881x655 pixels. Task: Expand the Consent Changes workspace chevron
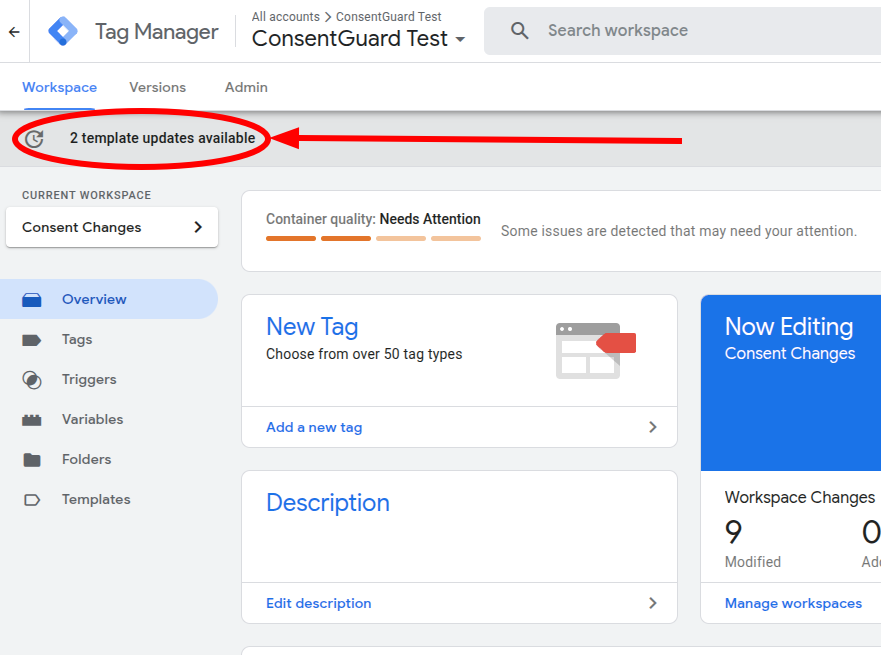coord(198,227)
